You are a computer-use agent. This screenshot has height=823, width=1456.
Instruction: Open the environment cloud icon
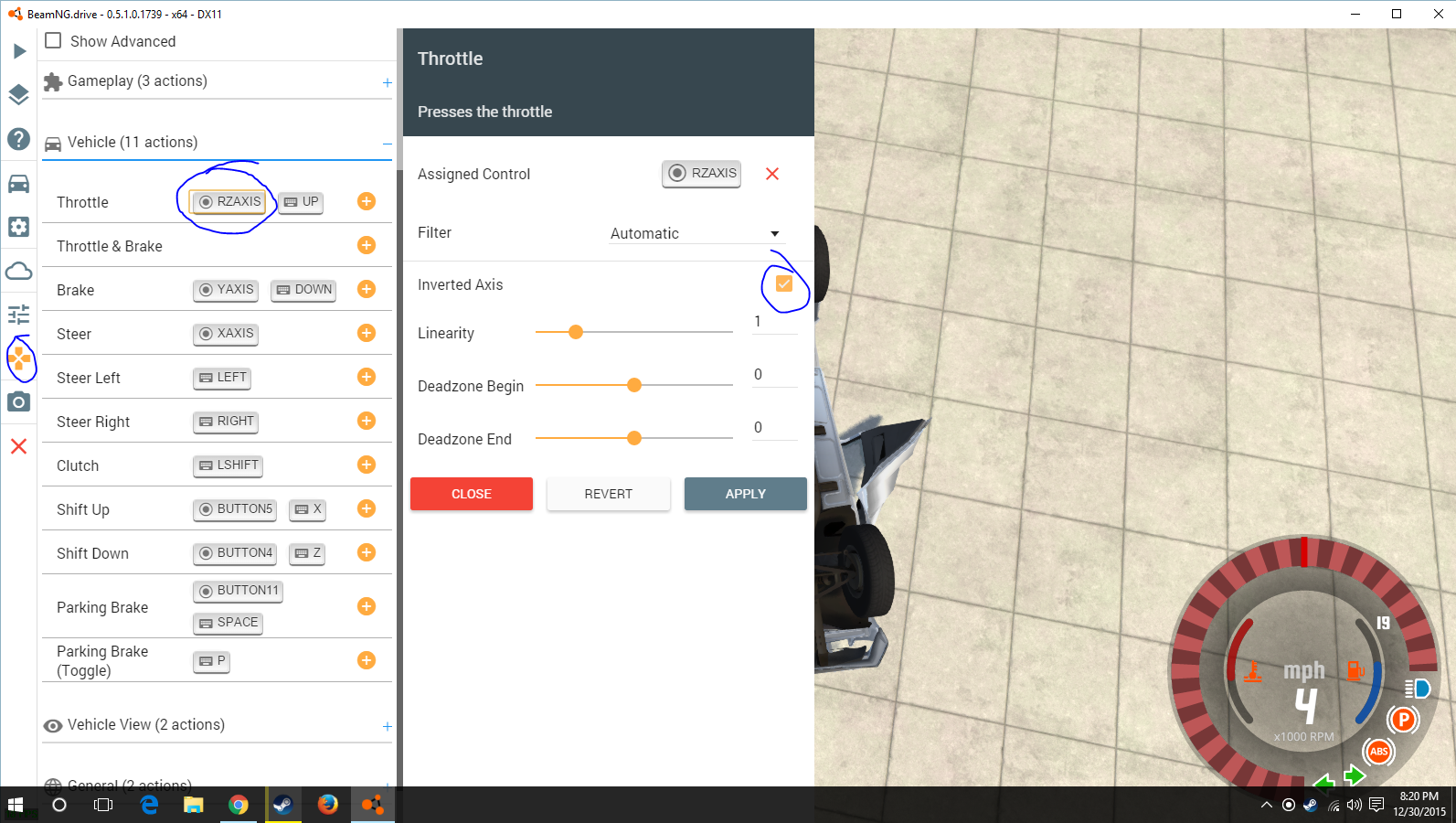click(18, 271)
